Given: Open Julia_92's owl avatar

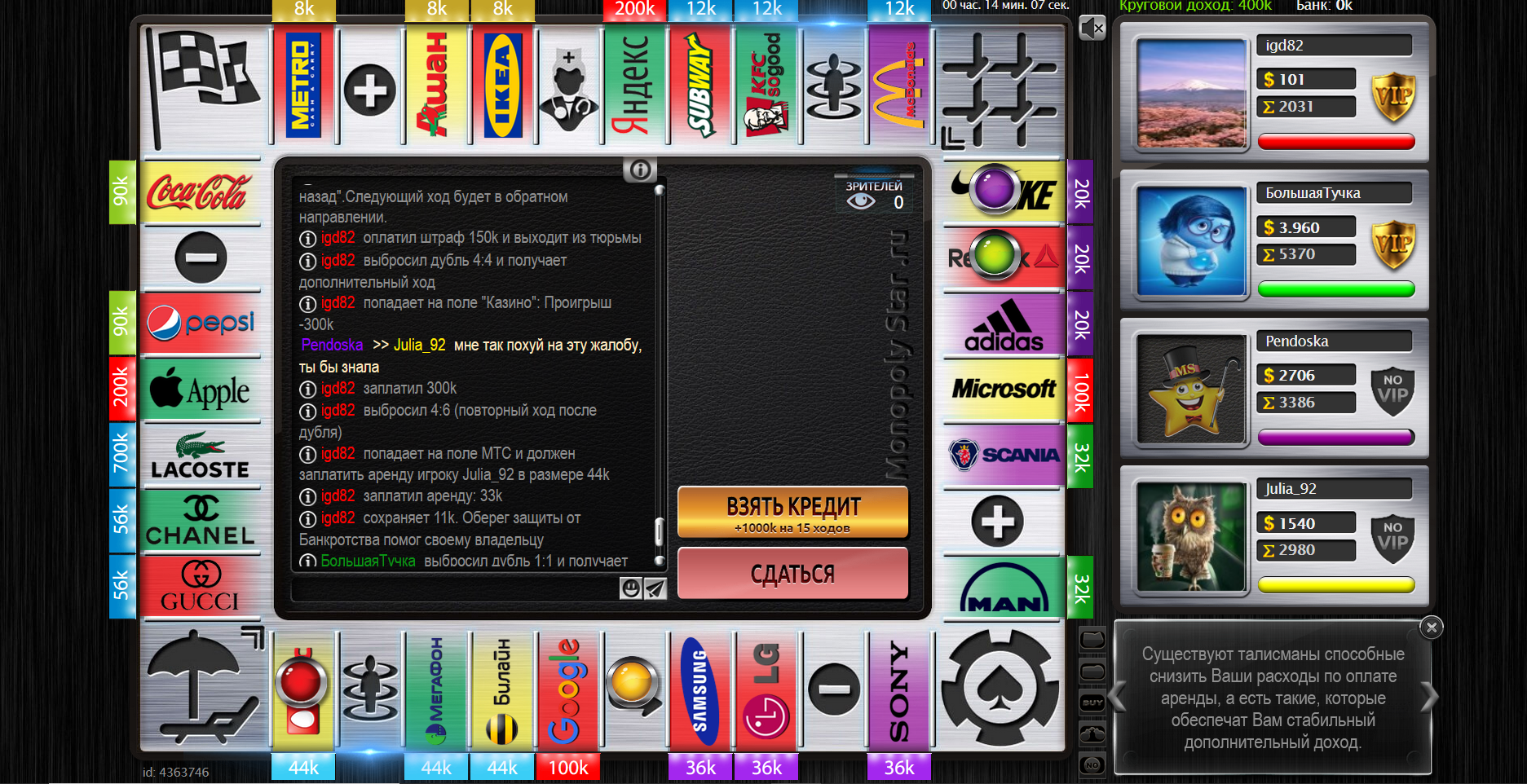Looking at the screenshot, I should click(1191, 537).
